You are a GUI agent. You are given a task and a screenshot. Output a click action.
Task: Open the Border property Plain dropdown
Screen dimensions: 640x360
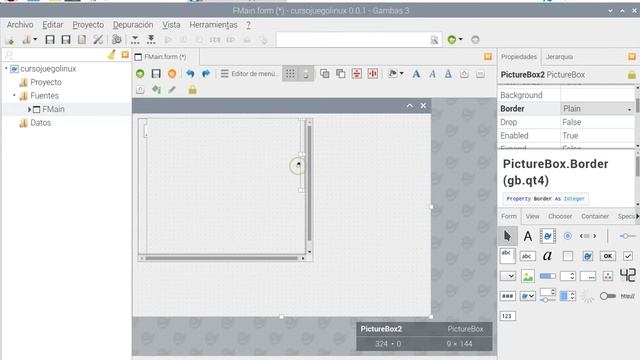629,109
